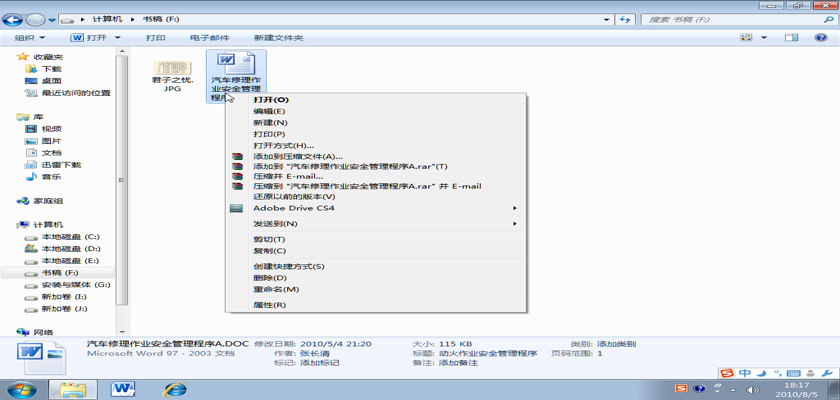Launch Internet Explorer from the taskbar
The height and width of the screenshot is (400, 840).
click(x=176, y=387)
